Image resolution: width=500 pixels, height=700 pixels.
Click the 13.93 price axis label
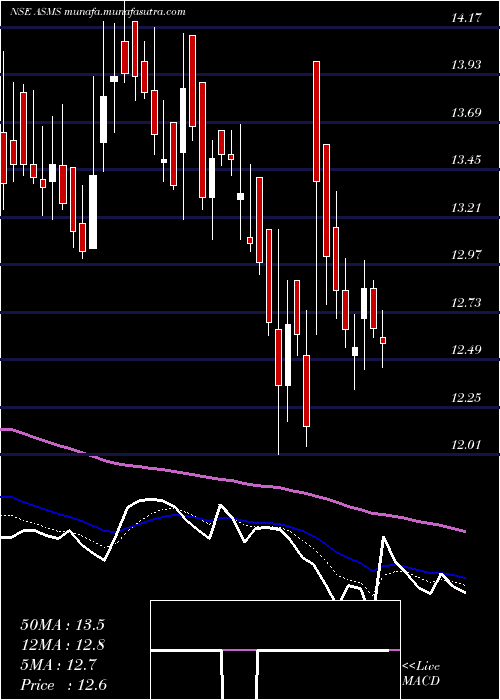467,65
